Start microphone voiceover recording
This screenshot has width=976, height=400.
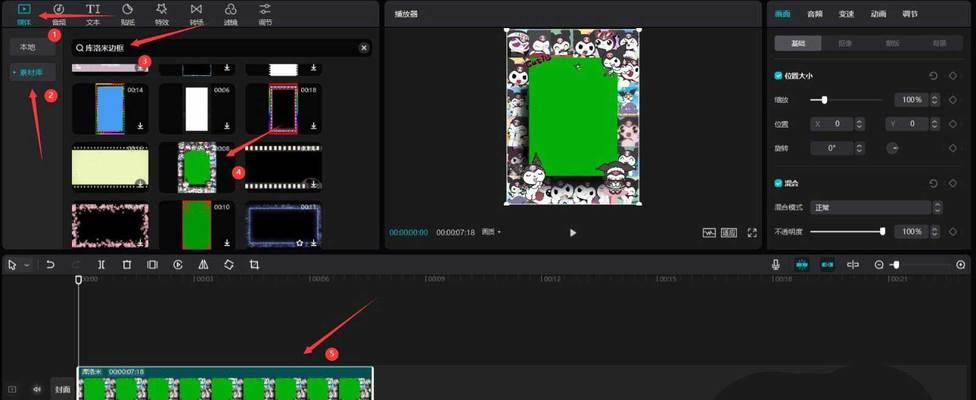click(776, 265)
